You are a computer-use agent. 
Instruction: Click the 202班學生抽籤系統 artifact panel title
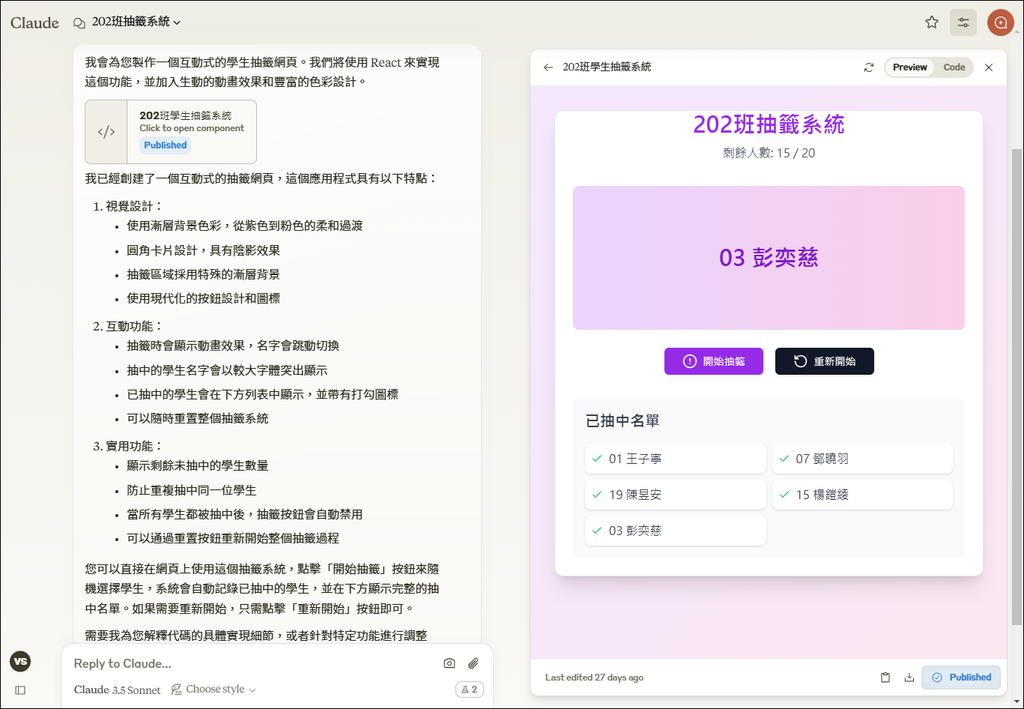607,67
